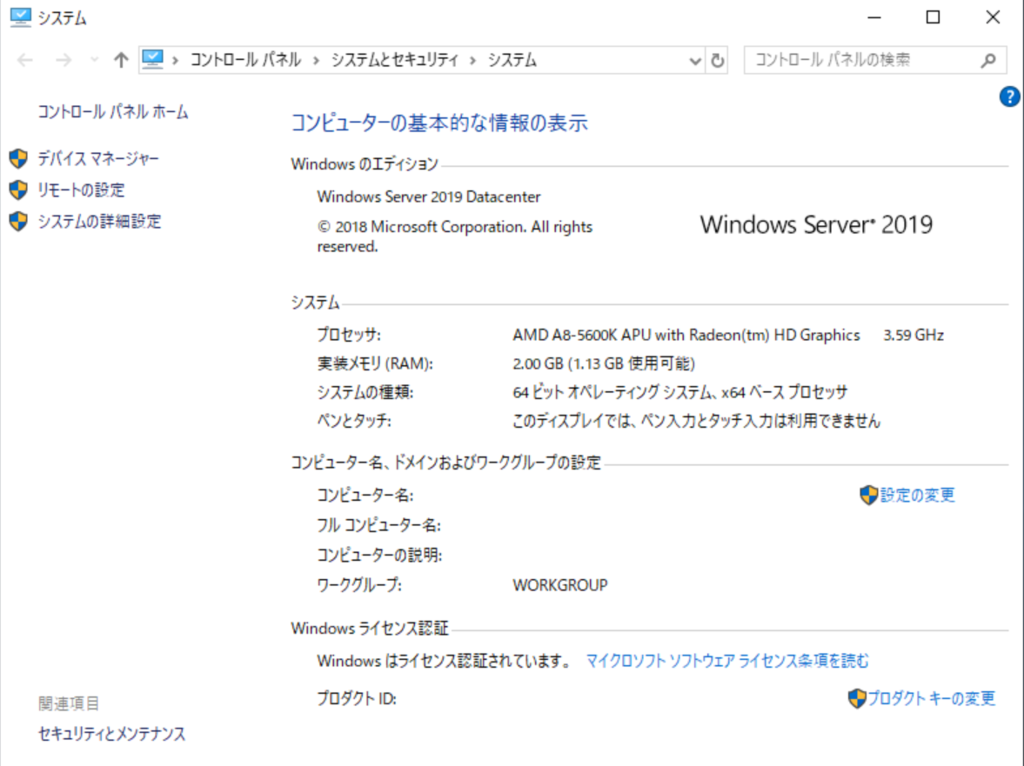Click the システムの種類: label
Viewport: 1024px width, 766px height.
coord(365,392)
